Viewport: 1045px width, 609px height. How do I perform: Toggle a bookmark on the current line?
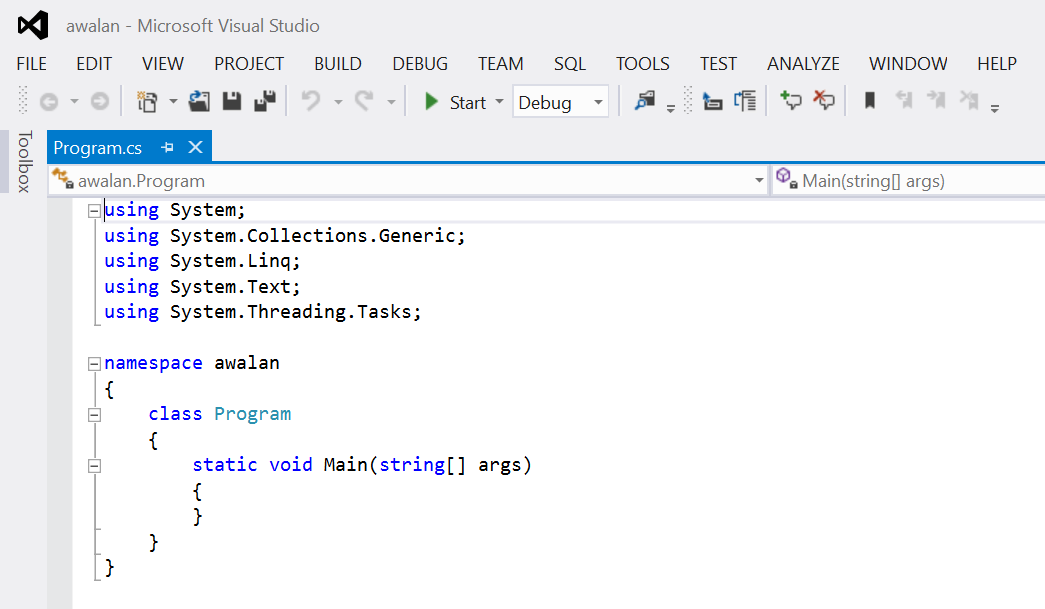[870, 101]
